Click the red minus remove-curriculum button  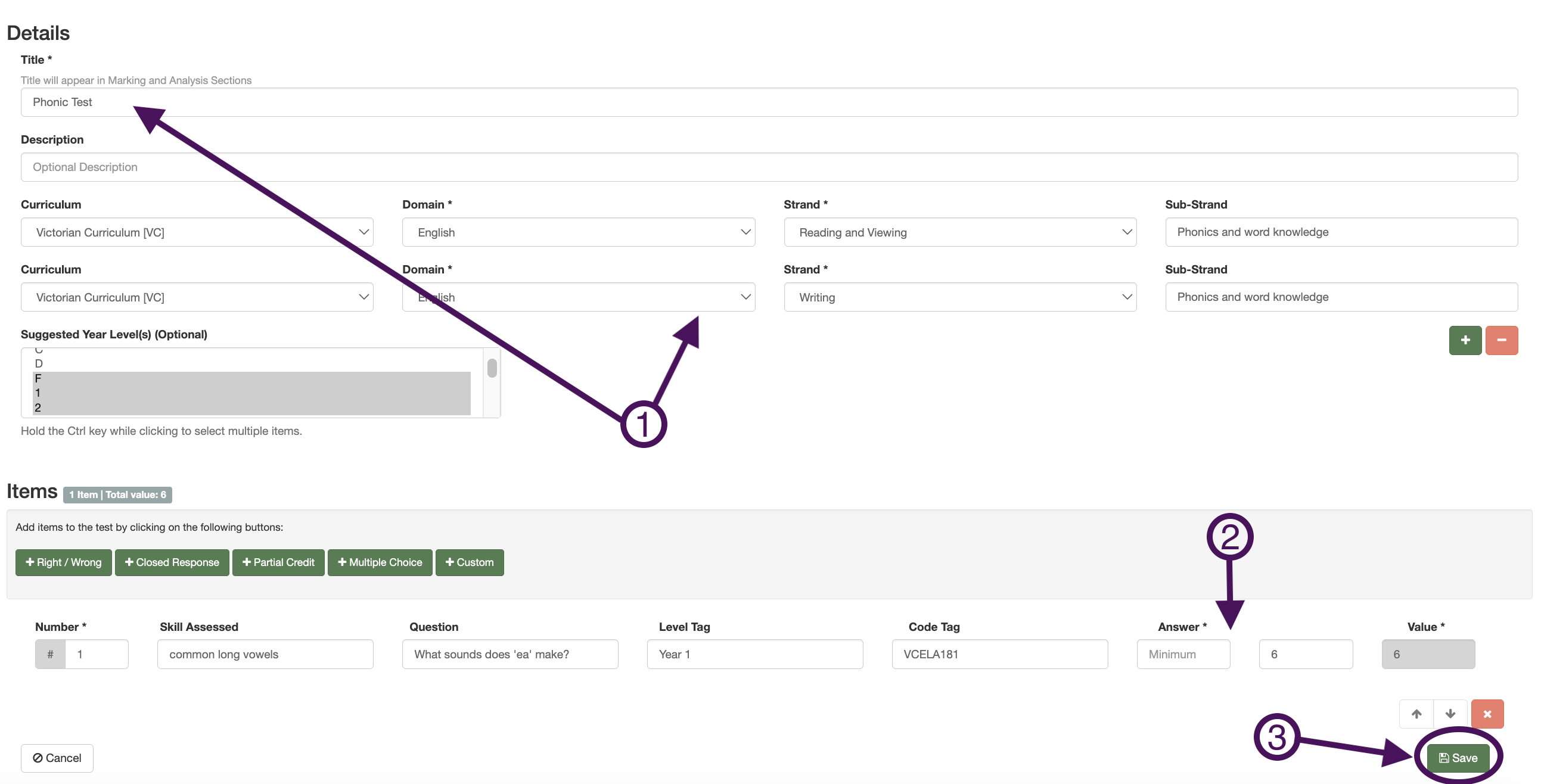click(x=1501, y=340)
